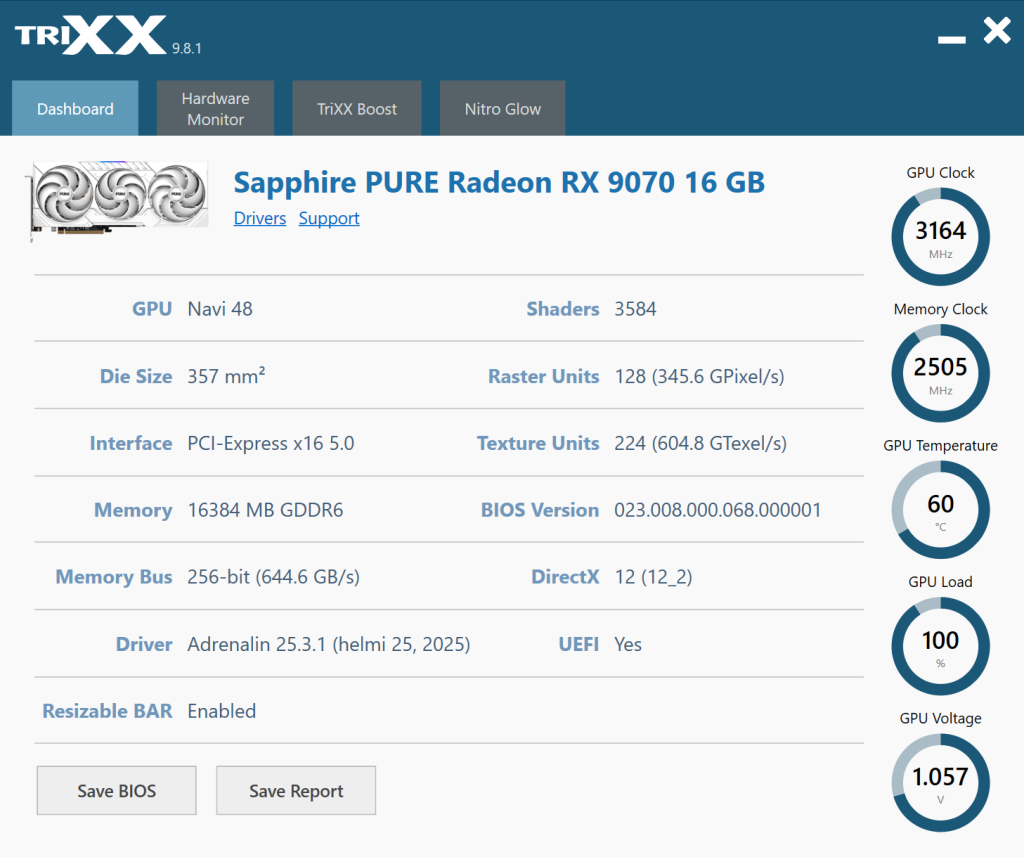1024x857 pixels.
Task: Click the GPU Voltage heading text
Action: point(940,718)
